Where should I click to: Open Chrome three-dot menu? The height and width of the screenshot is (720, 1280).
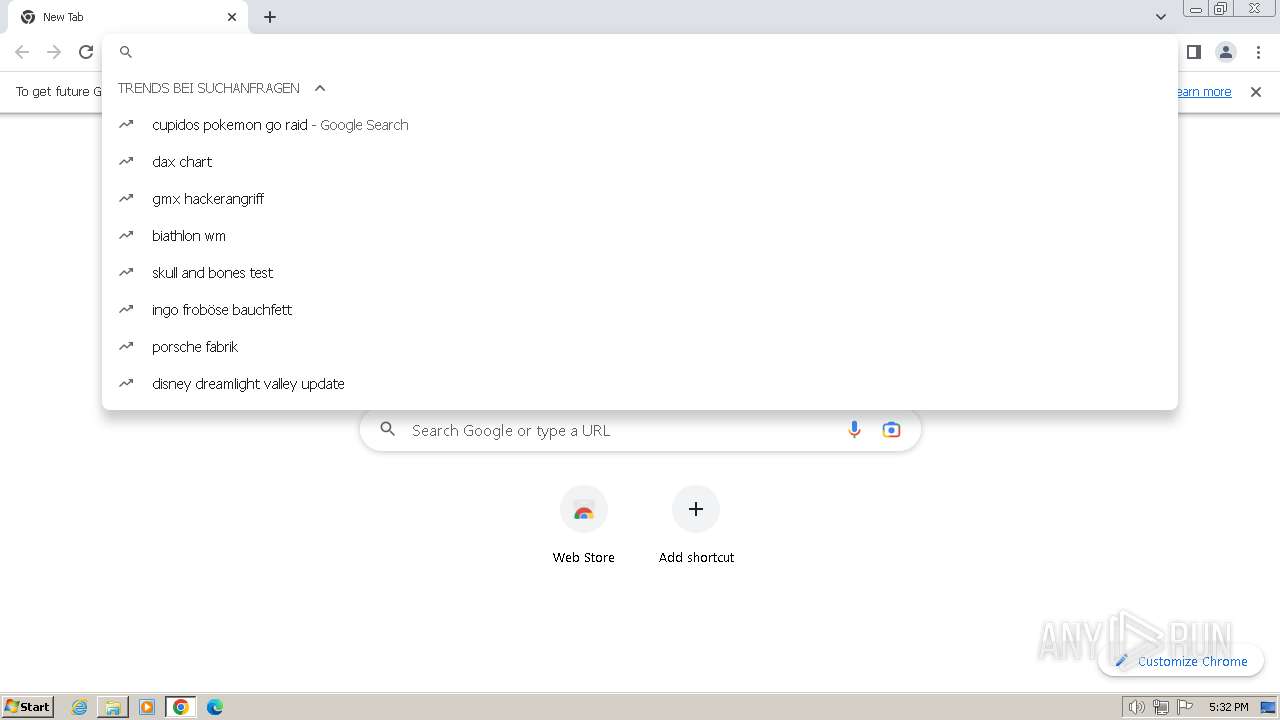[1259, 52]
